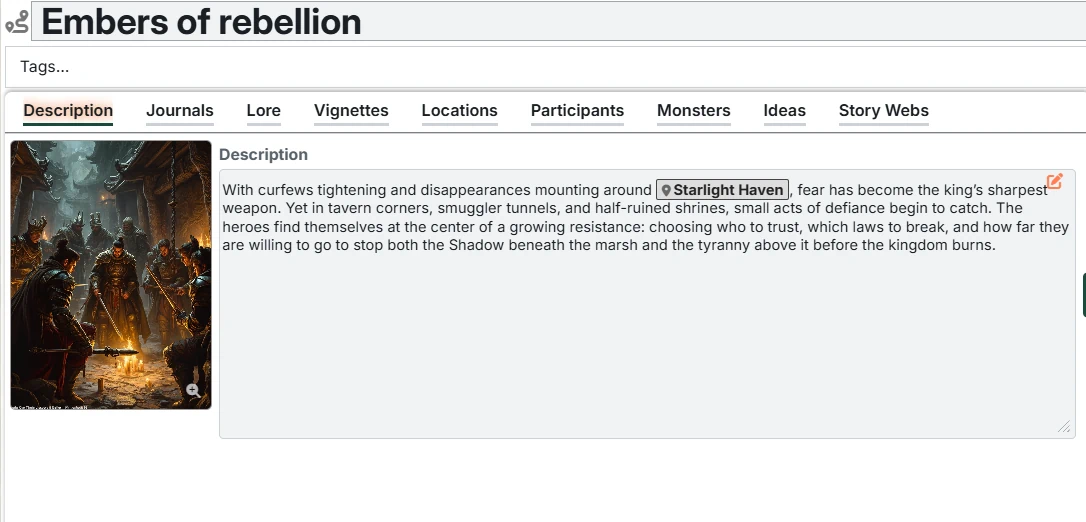
Task: Click the textarea resize handle at its corner
Action: [1063, 426]
